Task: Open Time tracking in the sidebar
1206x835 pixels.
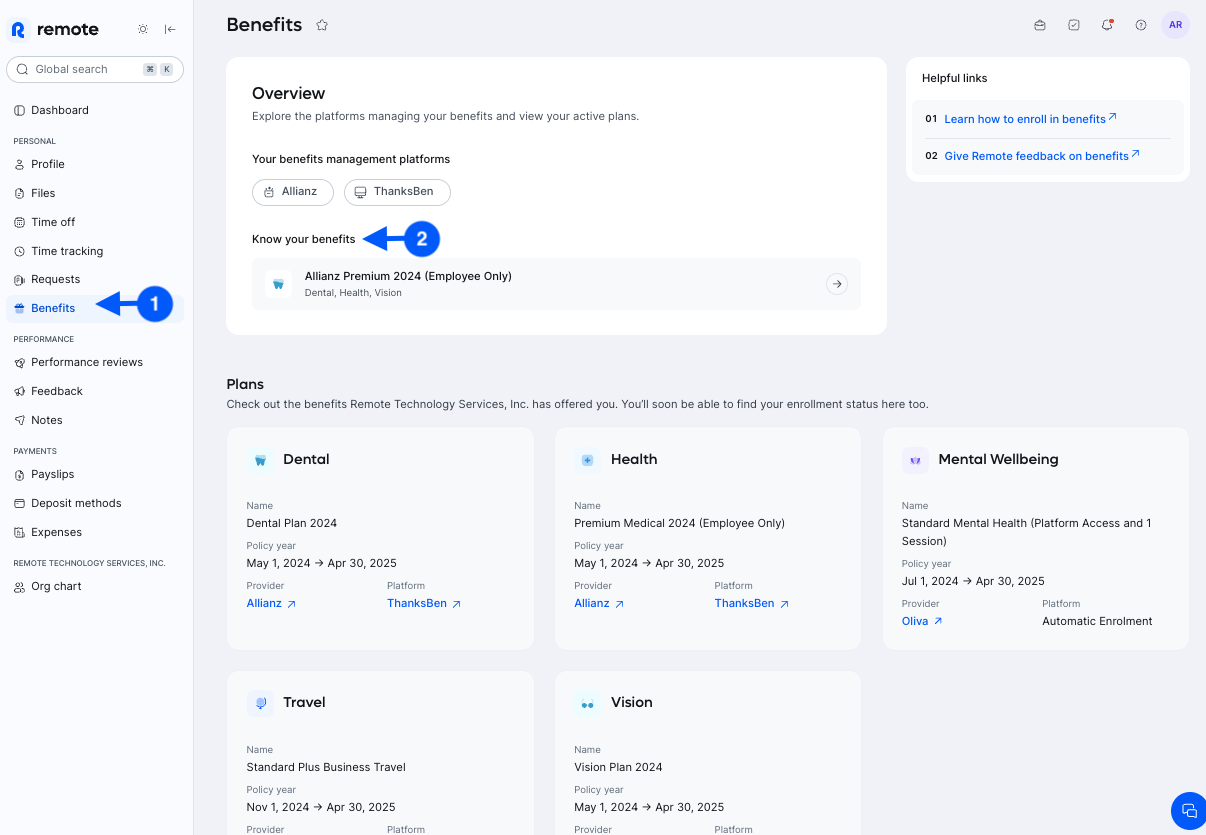Action: point(95,251)
